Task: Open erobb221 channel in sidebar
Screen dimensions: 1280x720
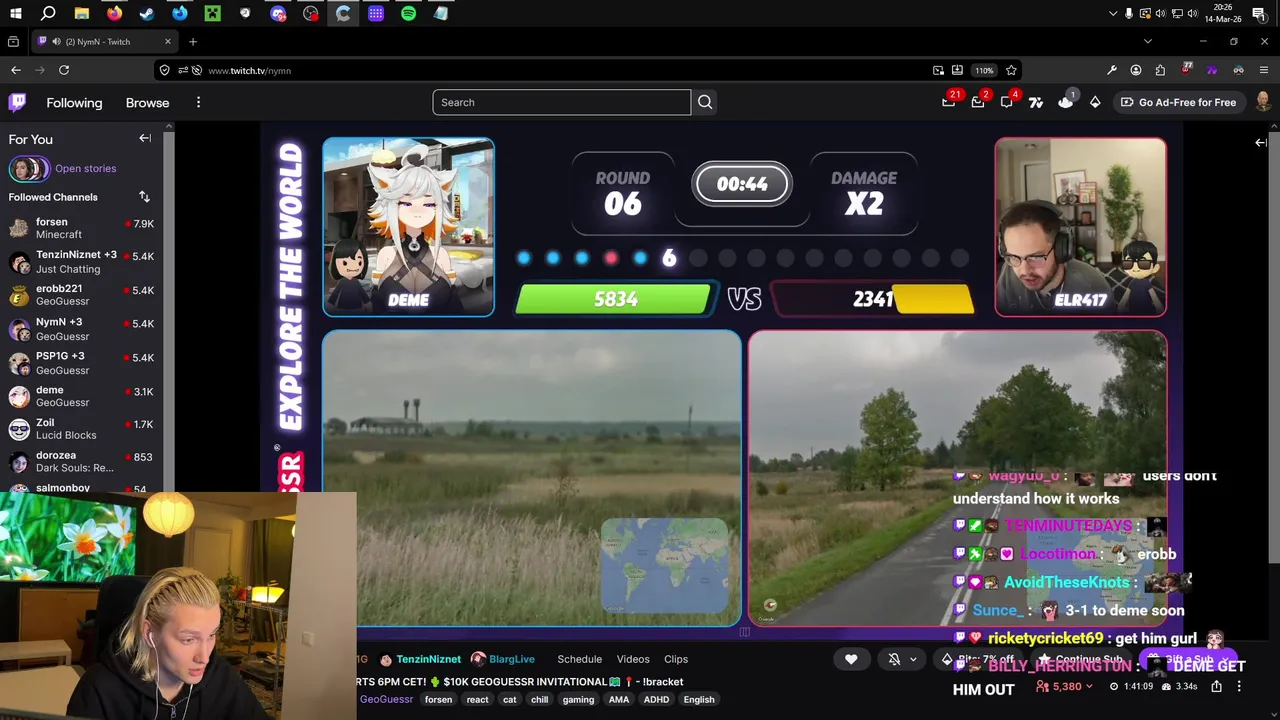Action: click(81, 295)
